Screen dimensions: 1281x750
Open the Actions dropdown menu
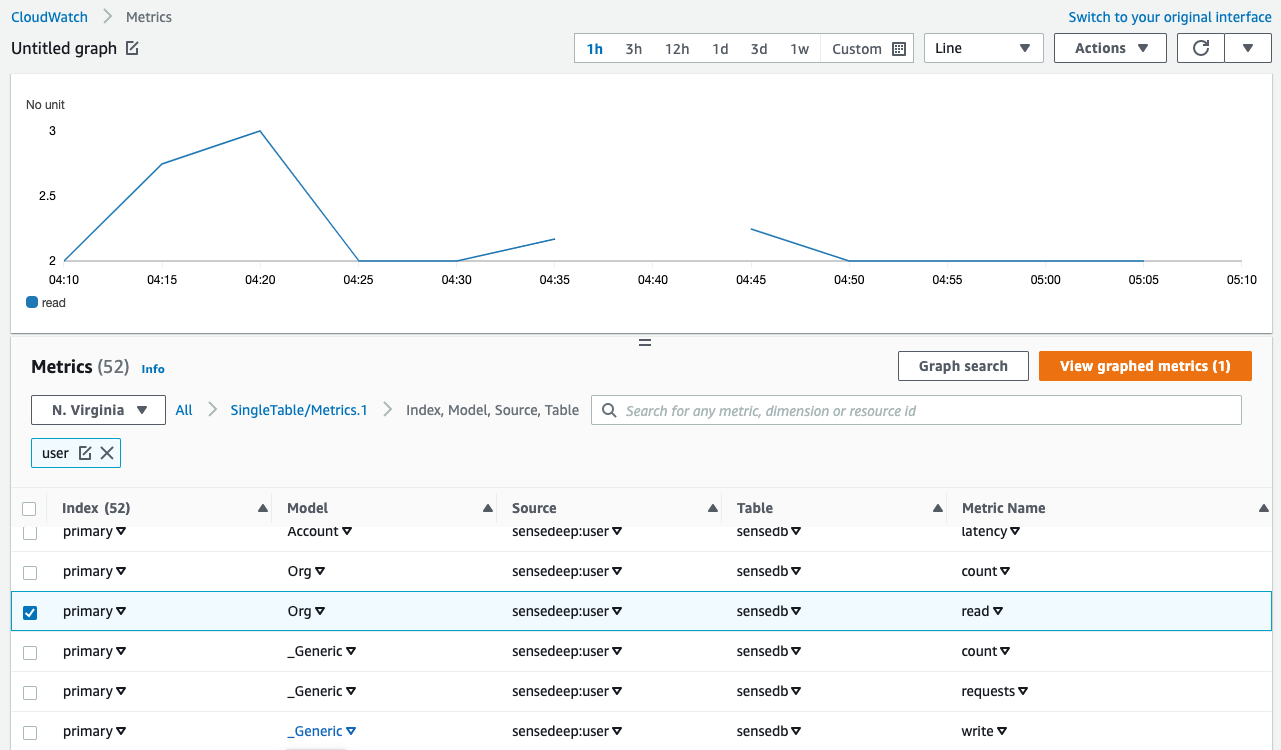pyautogui.click(x=1110, y=48)
